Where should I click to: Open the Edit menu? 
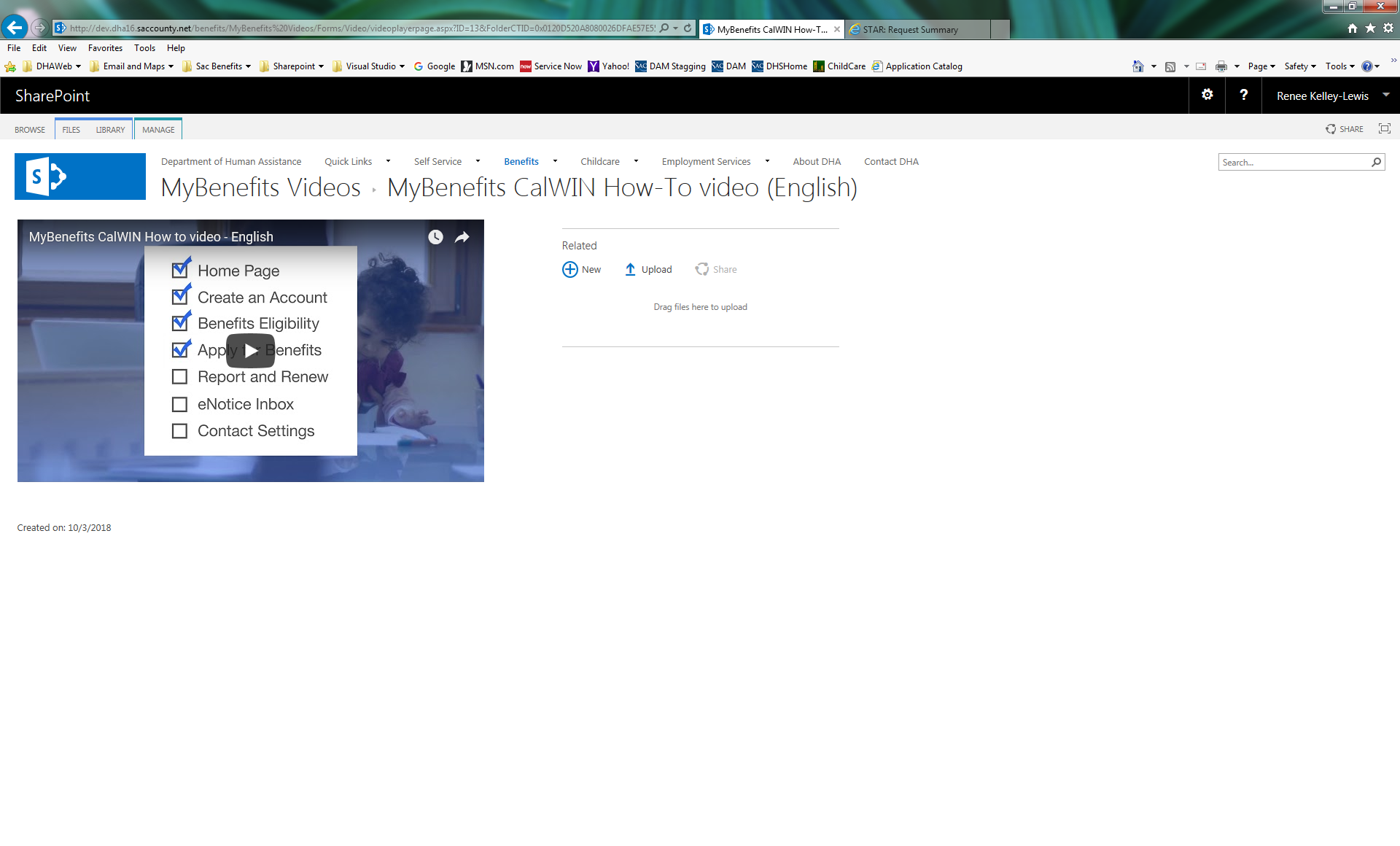(x=39, y=48)
